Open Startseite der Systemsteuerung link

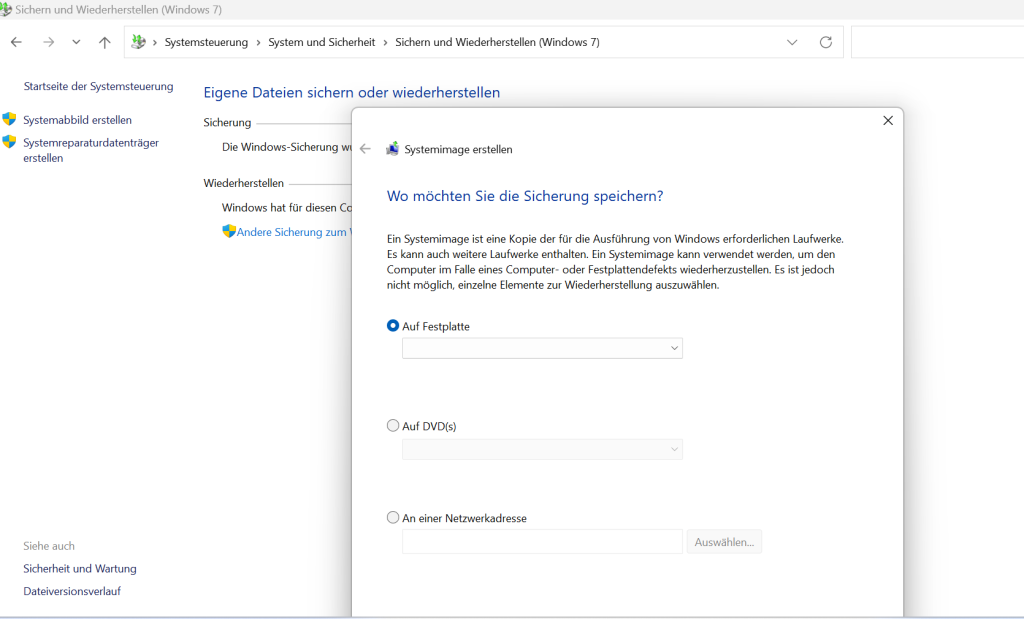(x=99, y=86)
